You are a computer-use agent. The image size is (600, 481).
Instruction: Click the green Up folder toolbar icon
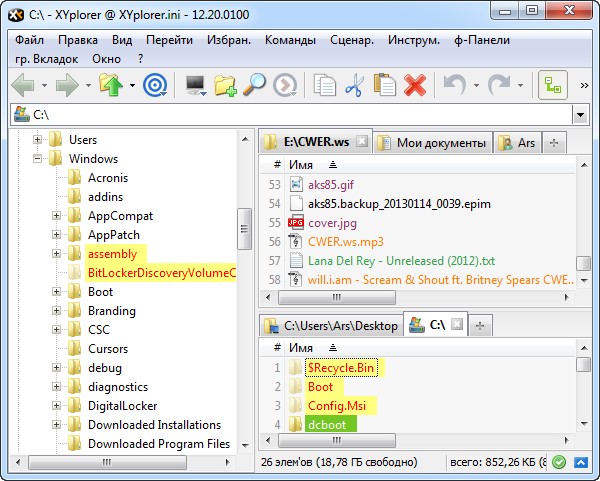click(110, 86)
